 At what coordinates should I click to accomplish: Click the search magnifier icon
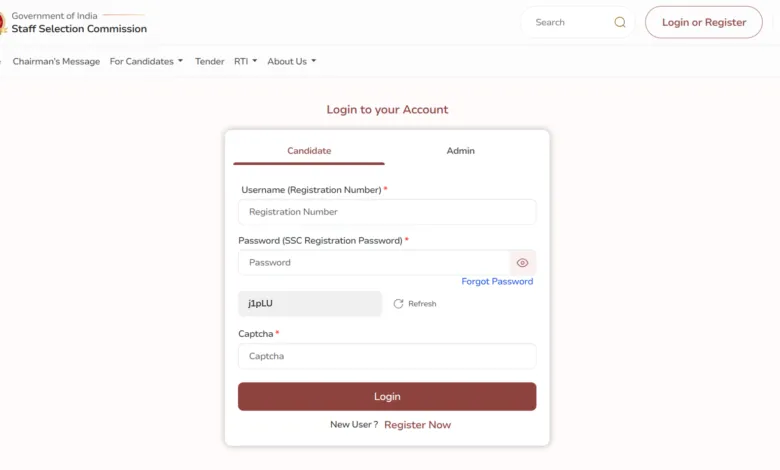[x=620, y=22]
